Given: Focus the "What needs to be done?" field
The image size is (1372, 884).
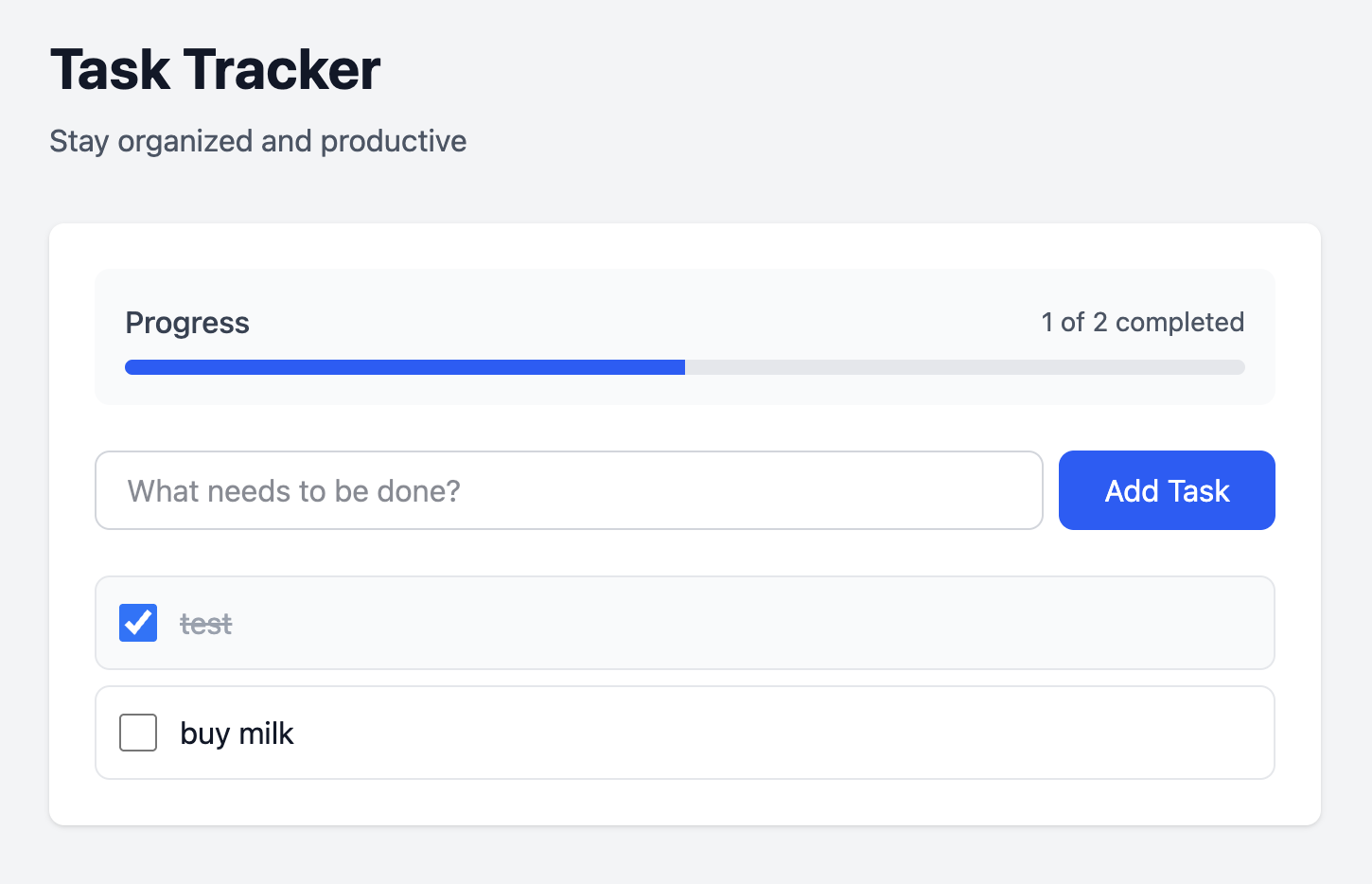Looking at the screenshot, I should click(568, 490).
